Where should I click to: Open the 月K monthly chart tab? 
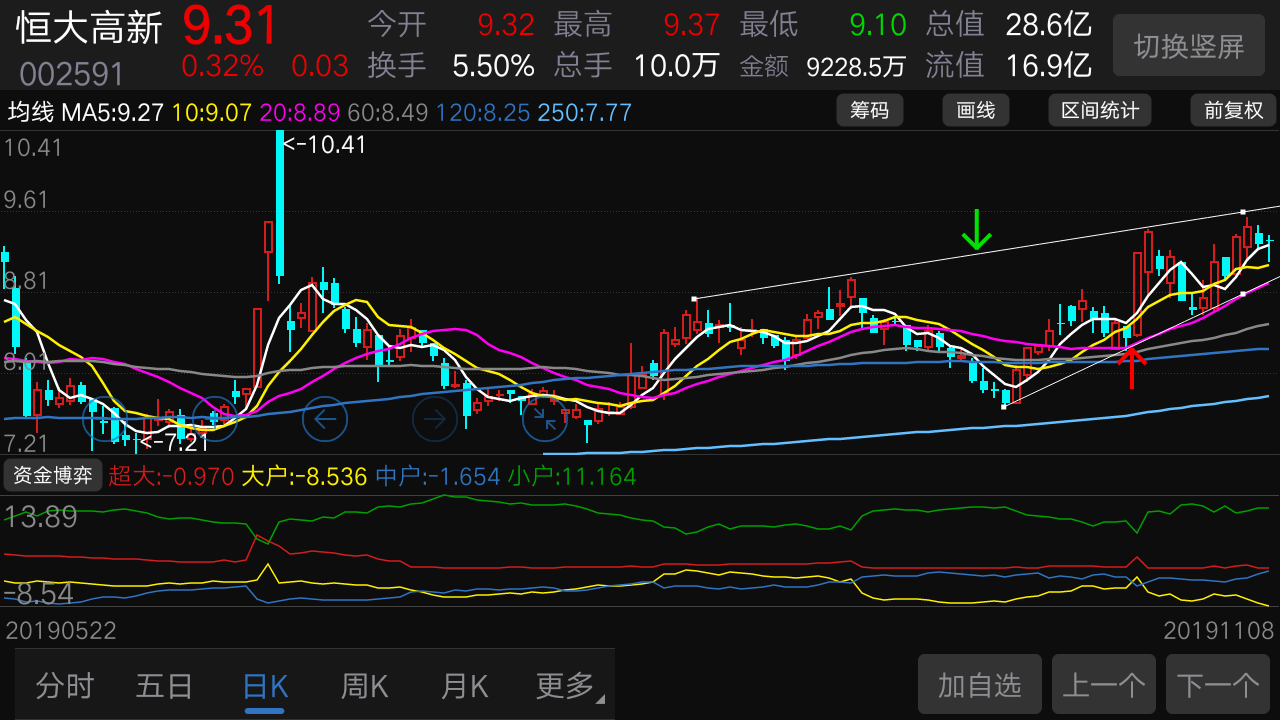click(x=463, y=686)
